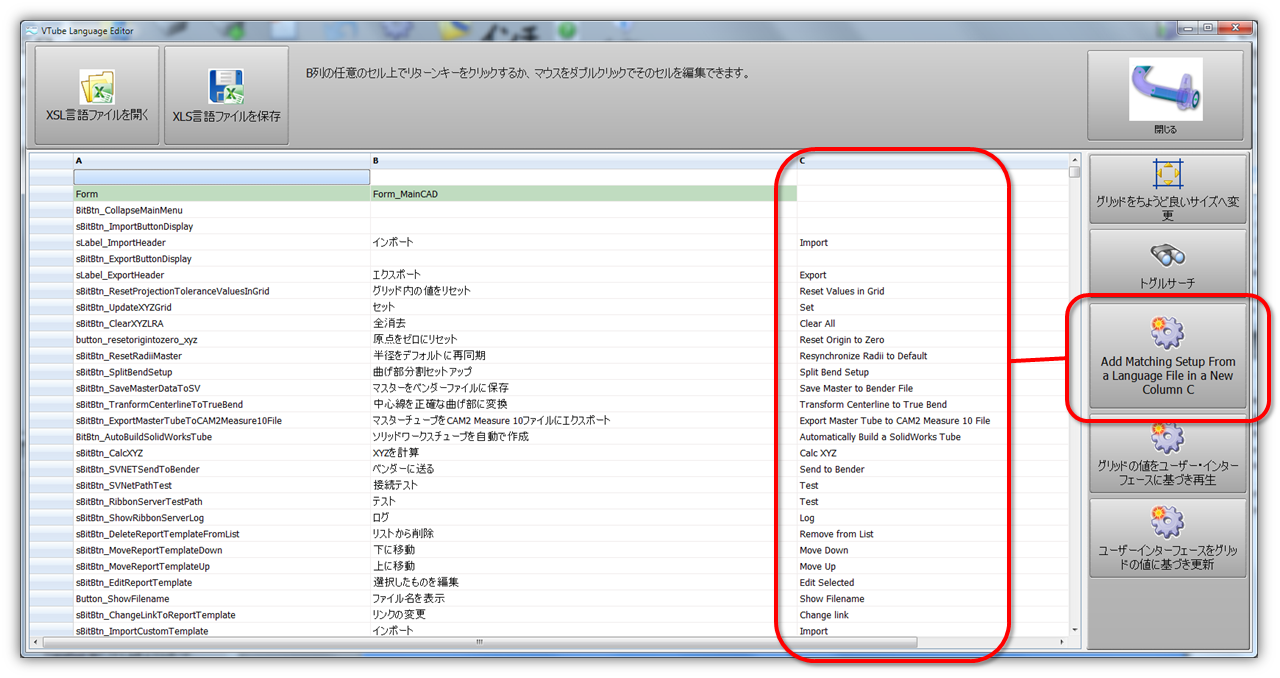Select column A header
This screenshot has height=678, width=1280.
221,161
